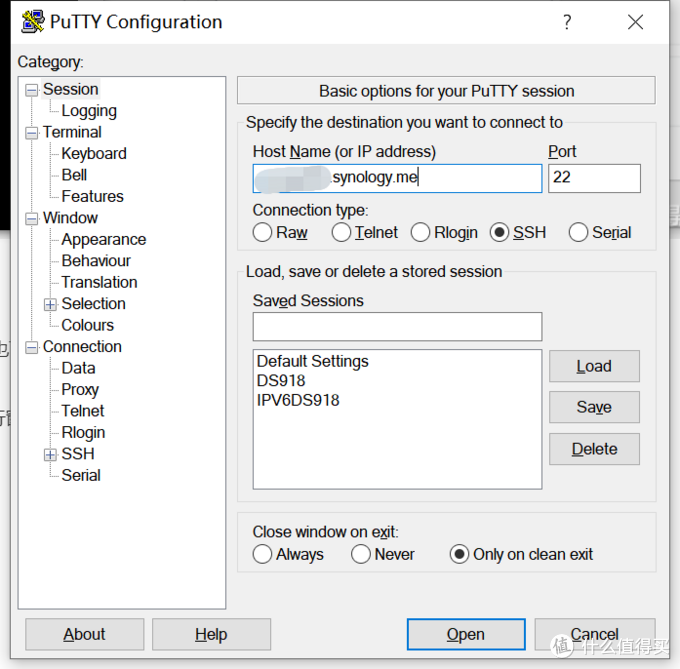Viewport: 680px width, 669px height.
Task: Open the Window category
Action: (x=70, y=218)
